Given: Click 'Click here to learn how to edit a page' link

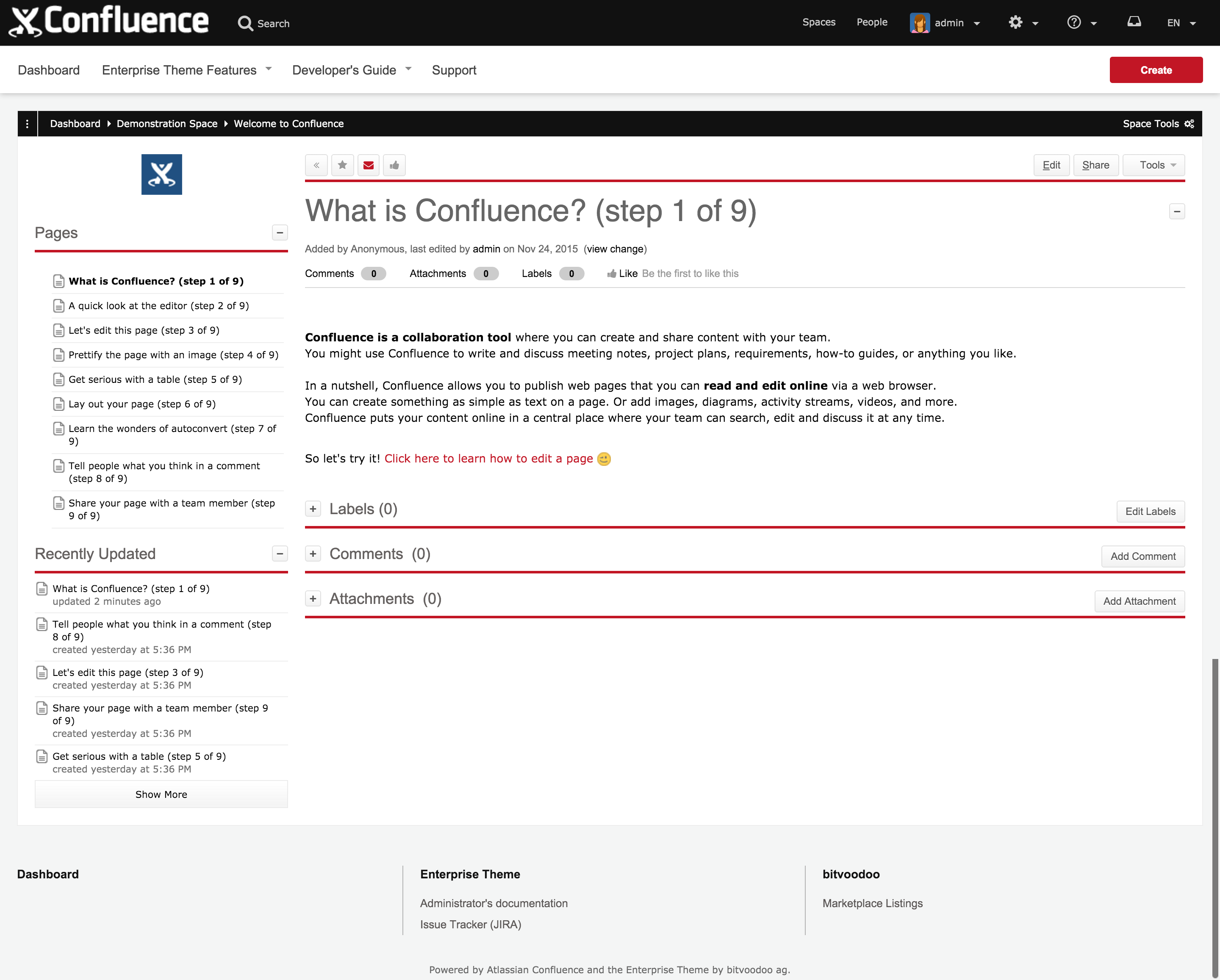Looking at the screenshot, I should [x=488, y=458].
